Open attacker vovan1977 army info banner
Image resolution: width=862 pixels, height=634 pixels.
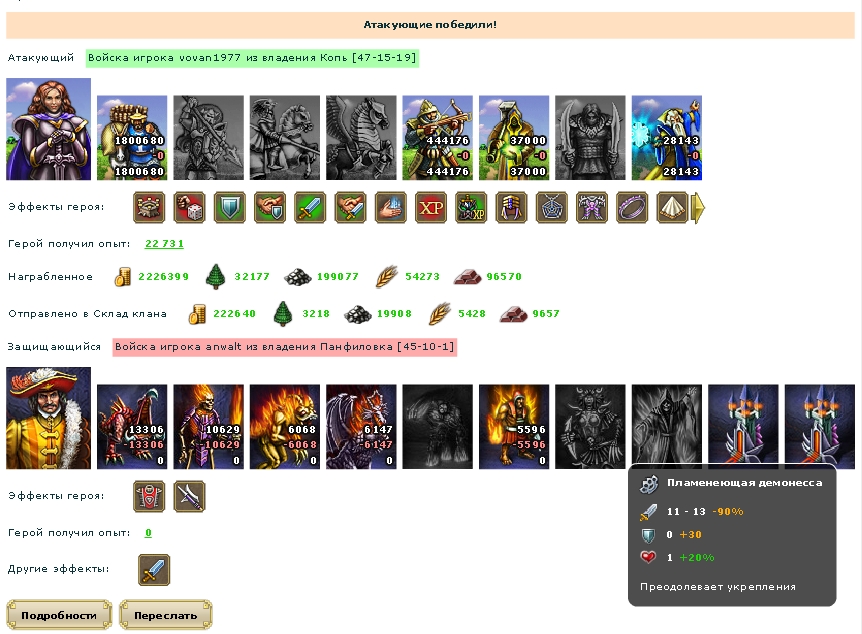pos(252,58)
